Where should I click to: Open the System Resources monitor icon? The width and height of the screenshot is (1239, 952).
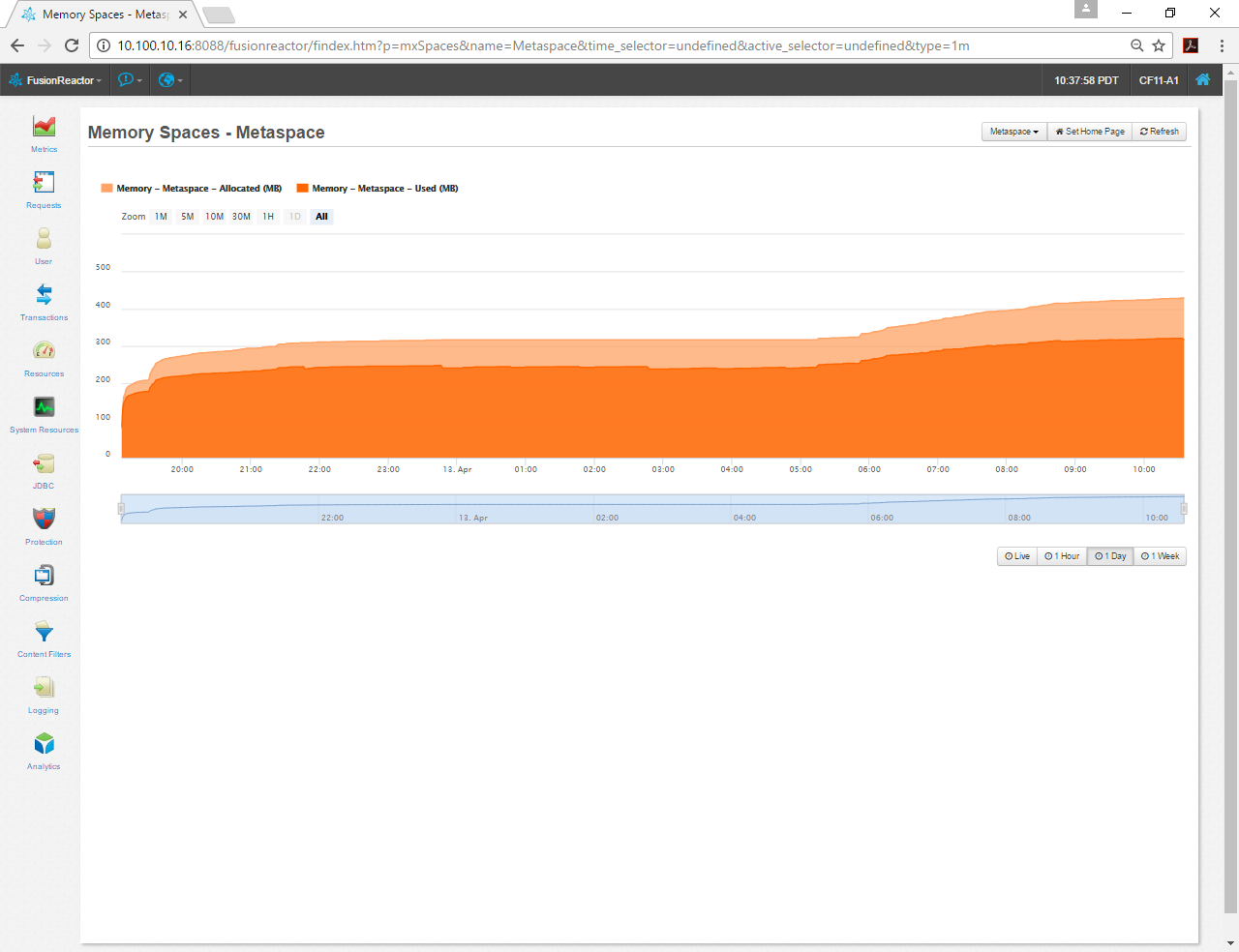[x=44, y=406]
